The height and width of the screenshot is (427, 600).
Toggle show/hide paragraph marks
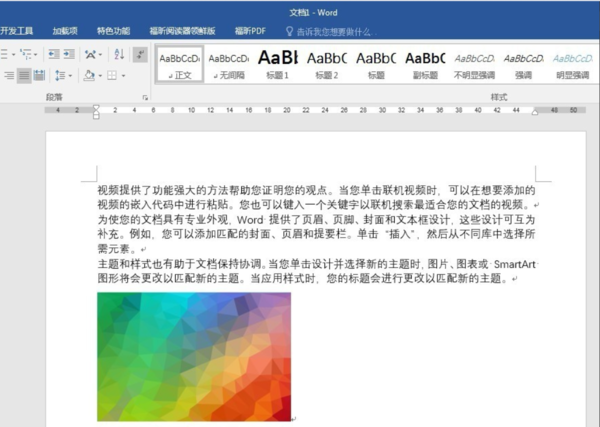[x=140, y=54]
